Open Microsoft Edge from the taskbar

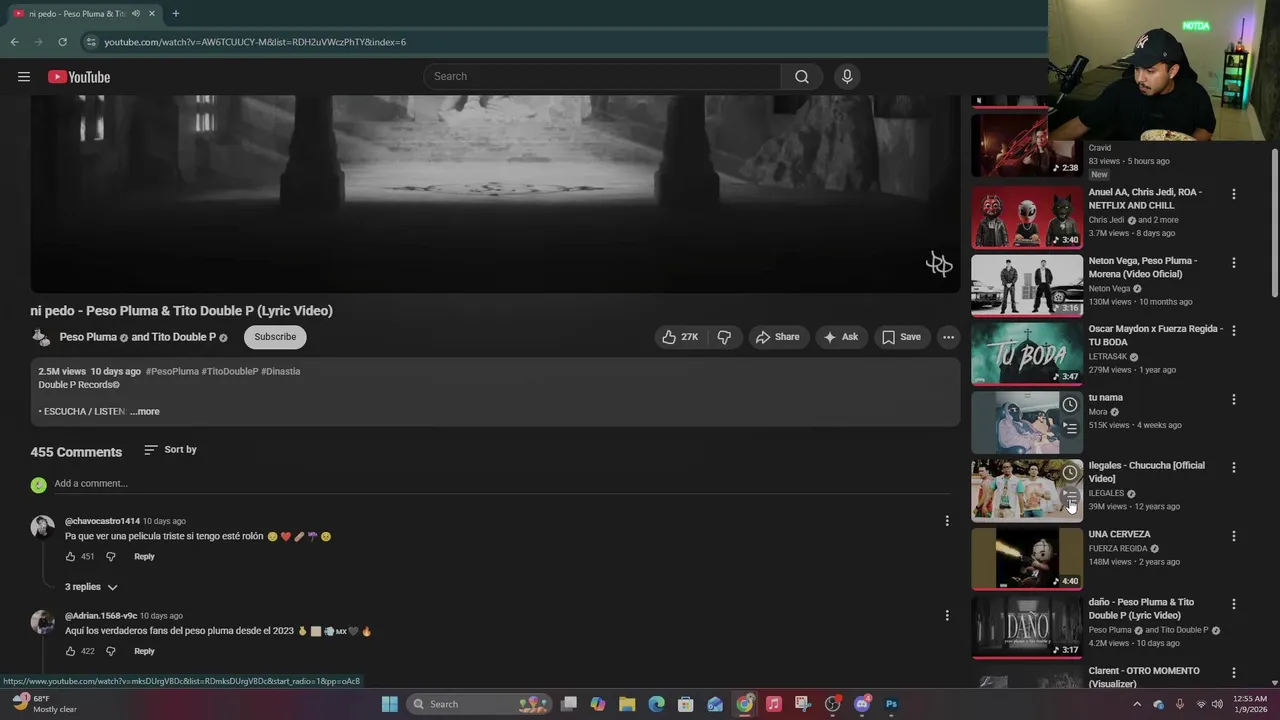[656, 704]
